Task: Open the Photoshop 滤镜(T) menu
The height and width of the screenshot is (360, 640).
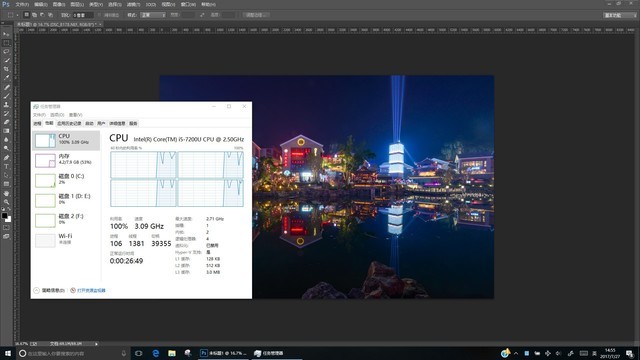Action: pos(133,4)
